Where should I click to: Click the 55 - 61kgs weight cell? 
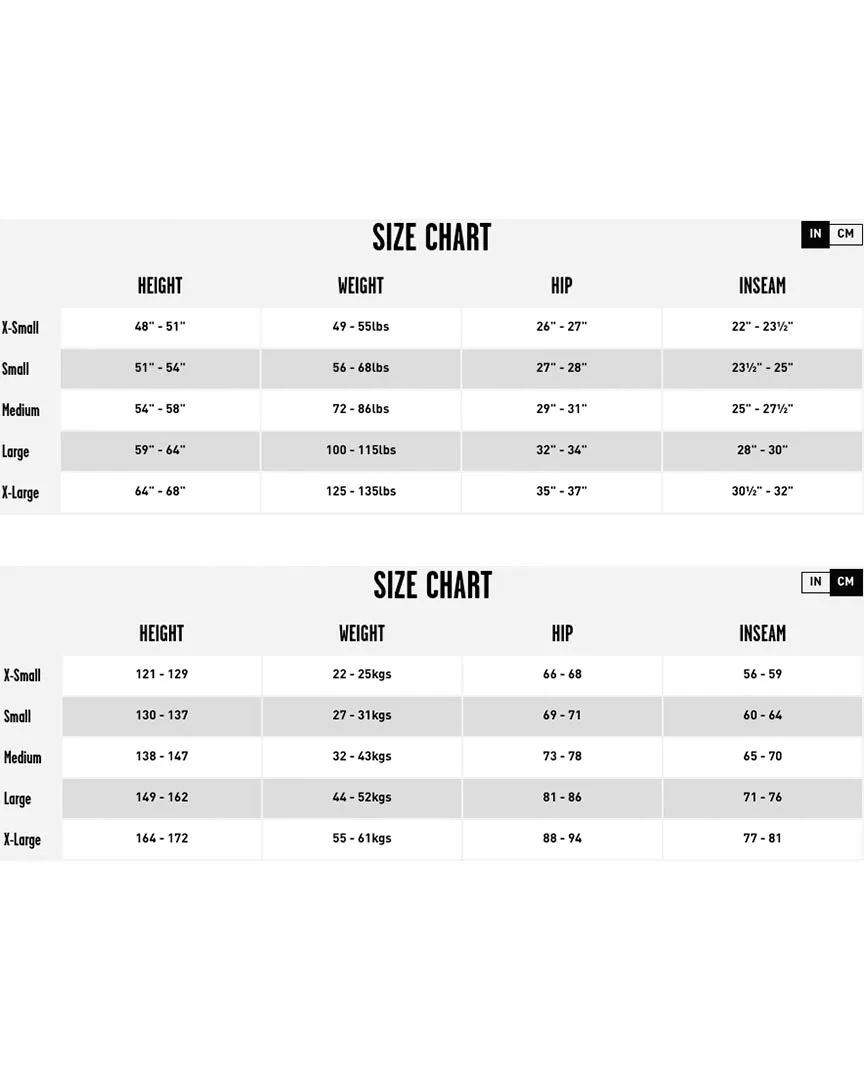362,839
